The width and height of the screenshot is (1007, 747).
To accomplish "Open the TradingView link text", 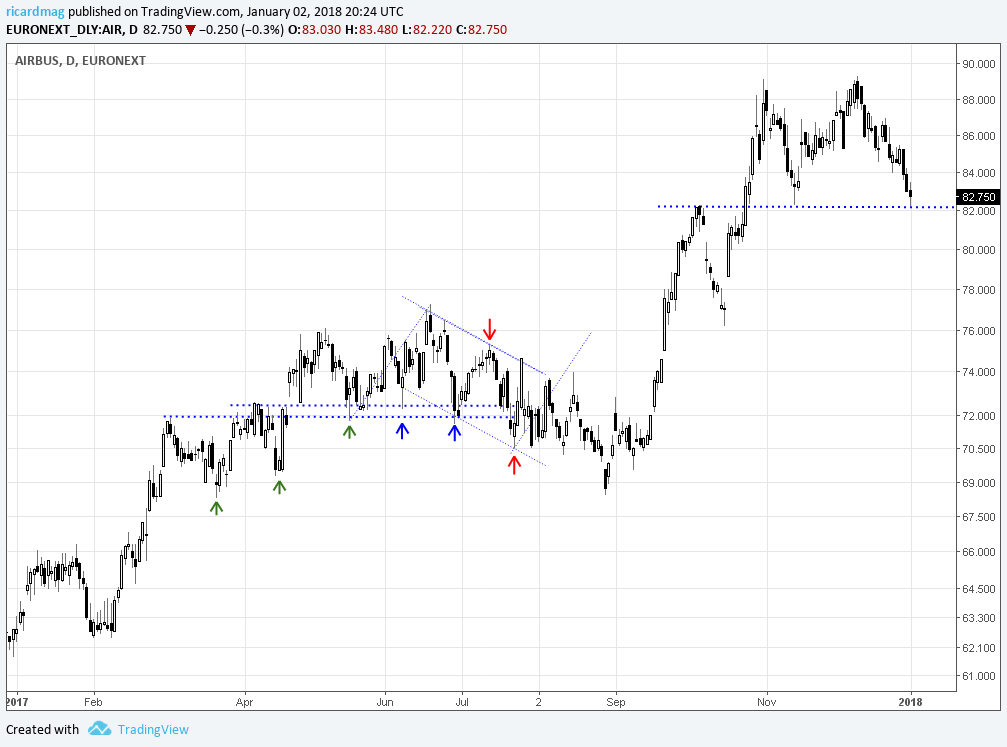I will click(153, 730).
